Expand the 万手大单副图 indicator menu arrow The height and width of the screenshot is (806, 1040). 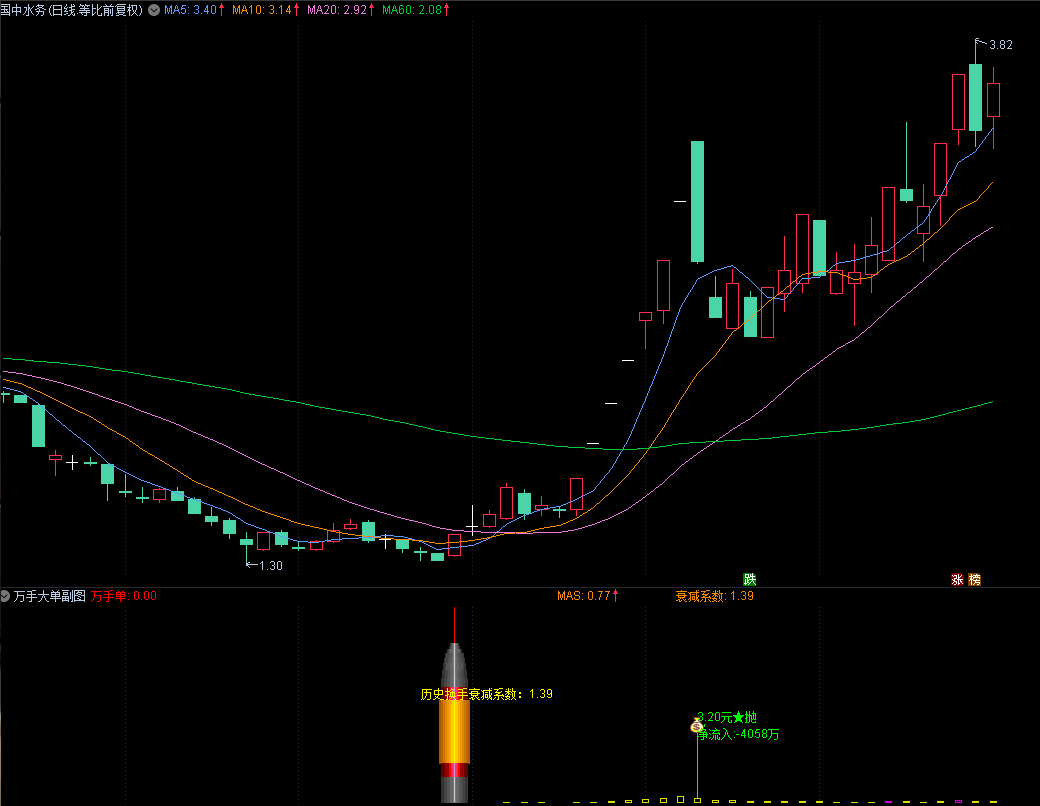(x=6, y=596)
